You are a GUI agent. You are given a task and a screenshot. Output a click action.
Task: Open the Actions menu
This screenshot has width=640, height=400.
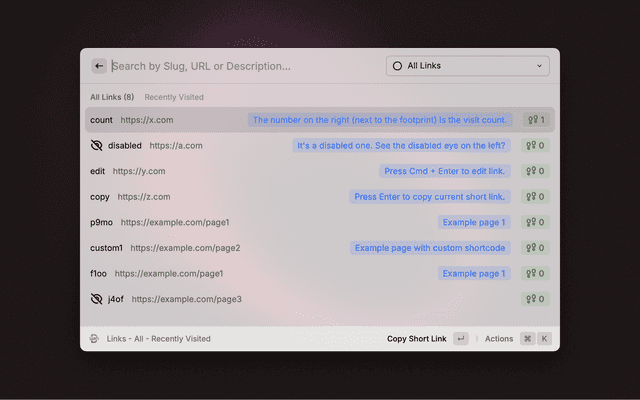pyautogui.click(x=499, y=339)
